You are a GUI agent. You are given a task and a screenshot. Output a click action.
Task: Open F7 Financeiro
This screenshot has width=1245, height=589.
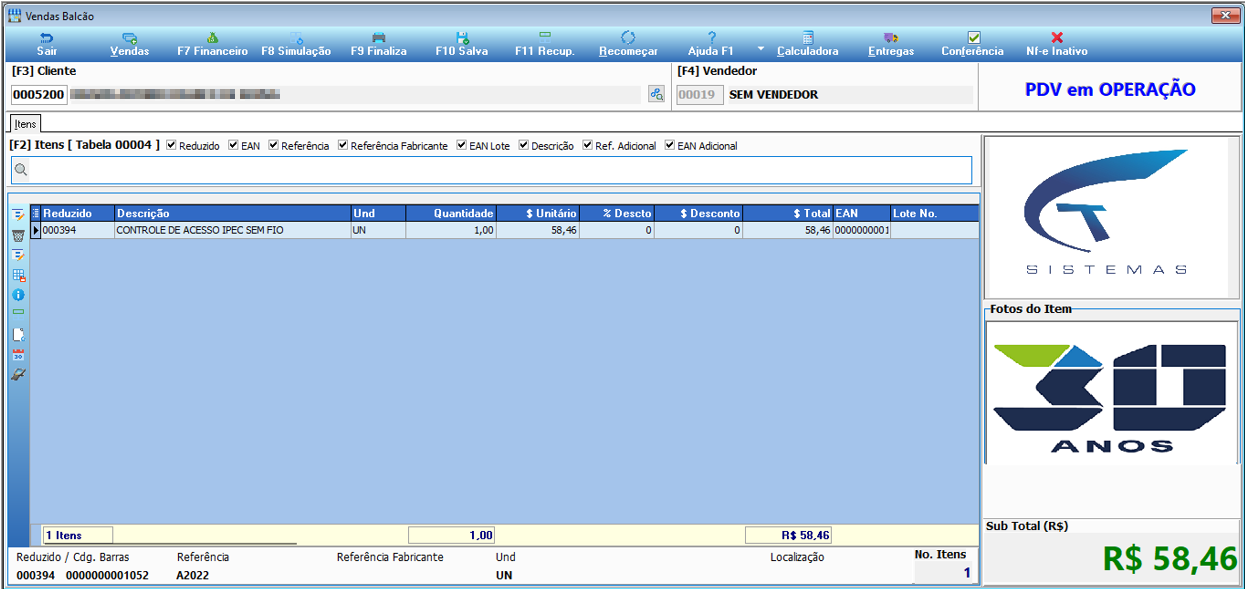212,44
